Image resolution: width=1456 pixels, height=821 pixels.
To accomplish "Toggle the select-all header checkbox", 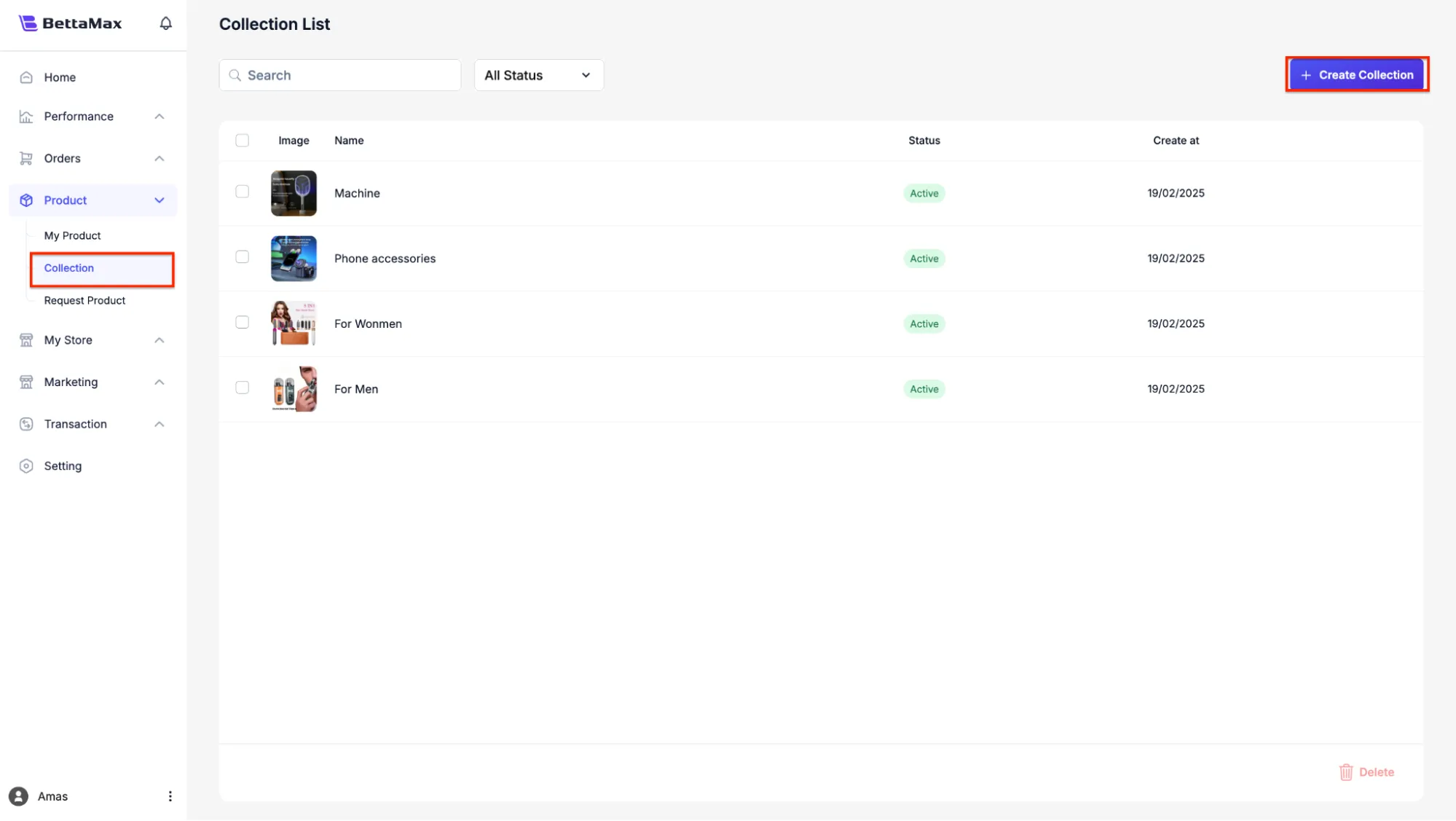I will [x=242, y=141].
